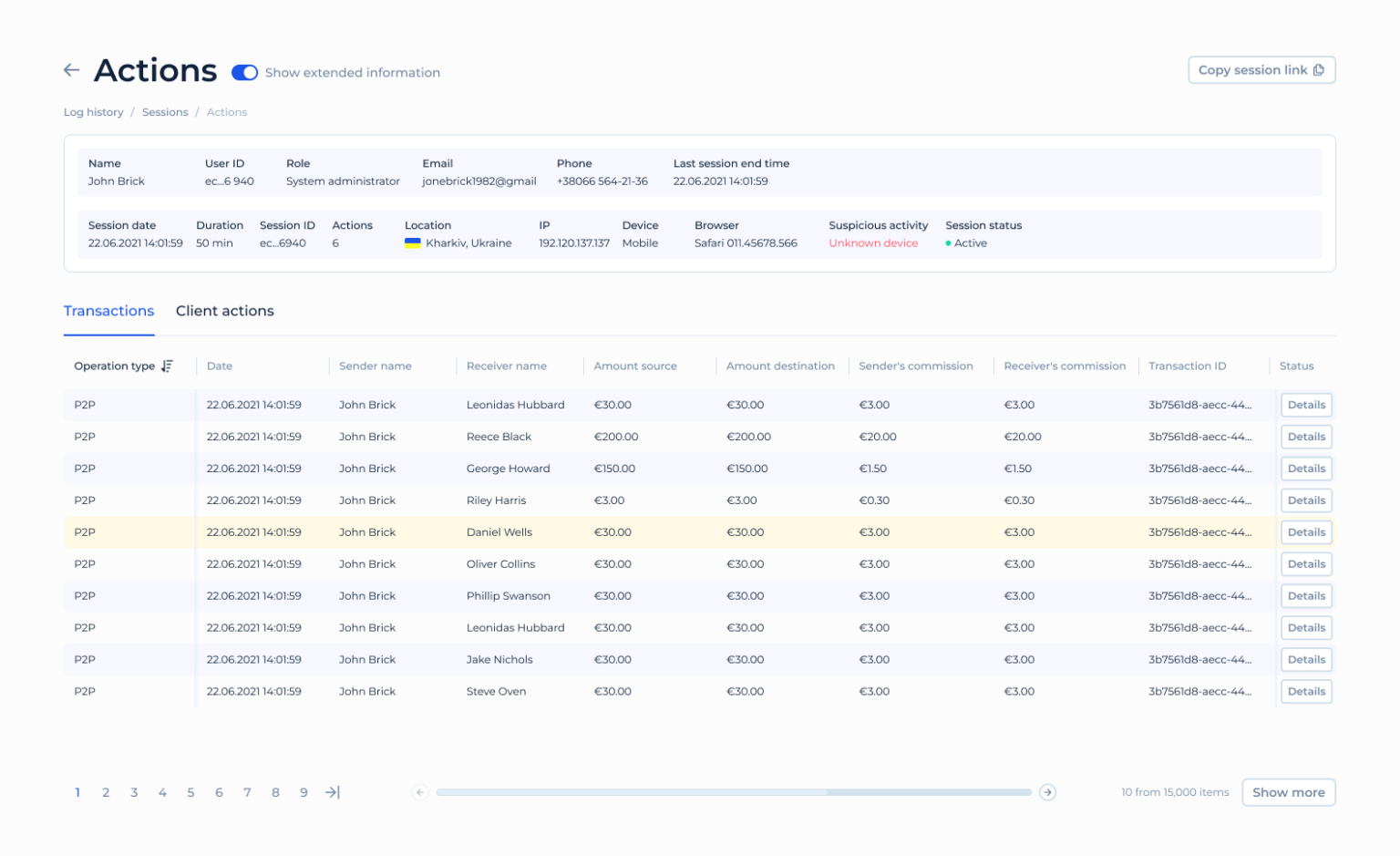Screen dimensions: 1400x856
Task: Click the Unknown device suspicious activity indicator
Action: tap(872, 242)
